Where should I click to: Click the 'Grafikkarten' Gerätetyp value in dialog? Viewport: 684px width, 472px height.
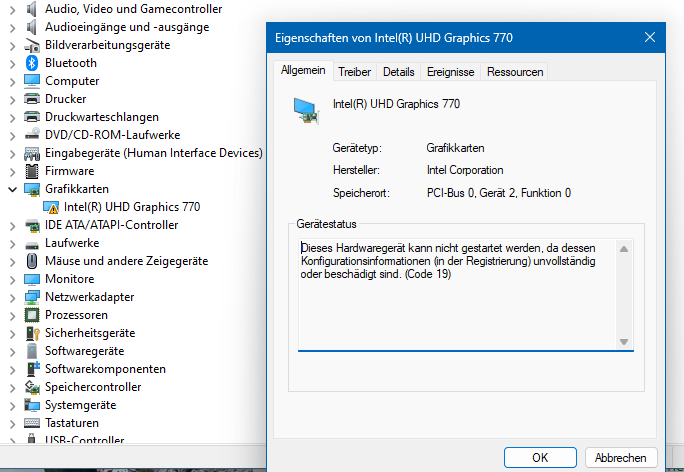tap(455, 148)
